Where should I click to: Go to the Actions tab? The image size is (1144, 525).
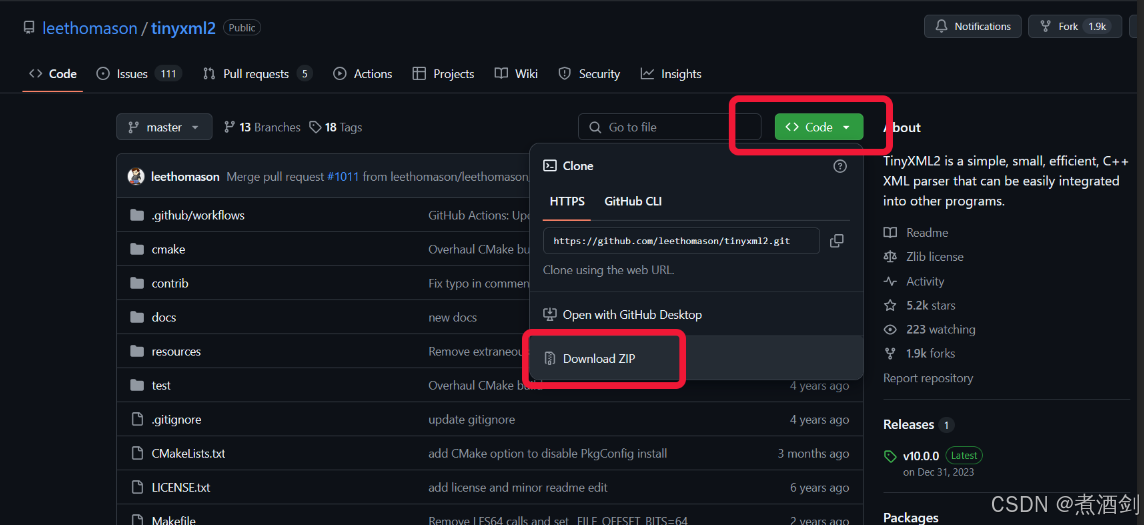tap(363, 74)
